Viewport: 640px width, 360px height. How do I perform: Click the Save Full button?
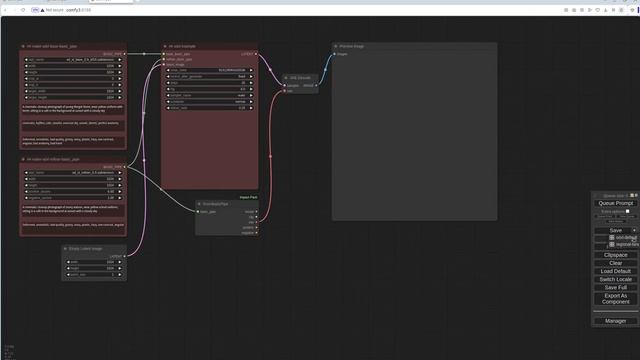click(x=616, y=288)
